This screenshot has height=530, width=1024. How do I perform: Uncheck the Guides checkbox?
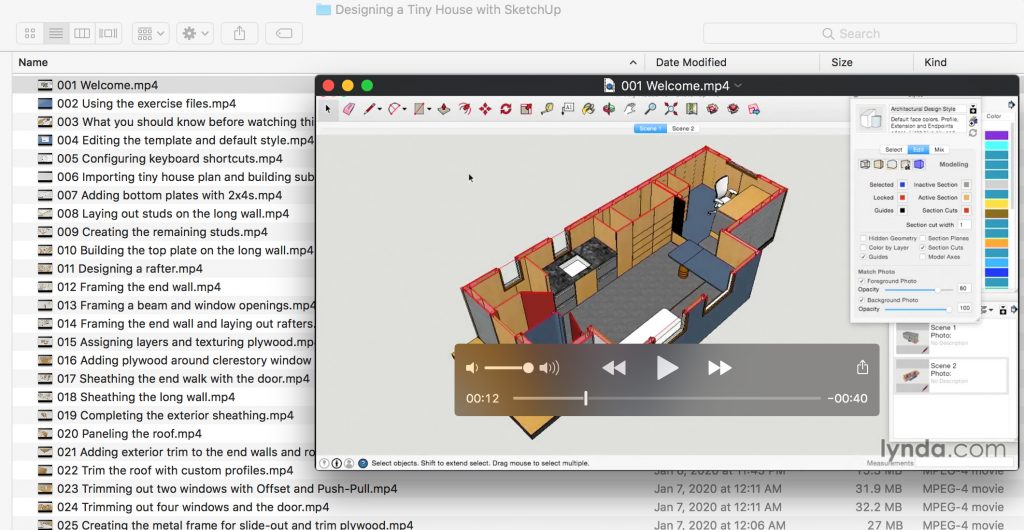(863, 257)
